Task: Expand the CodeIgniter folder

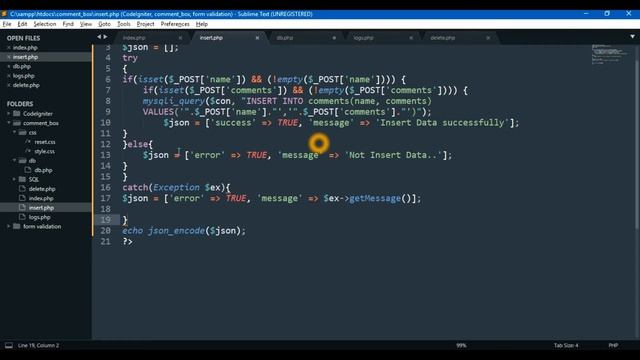Action: pos(8,113)
